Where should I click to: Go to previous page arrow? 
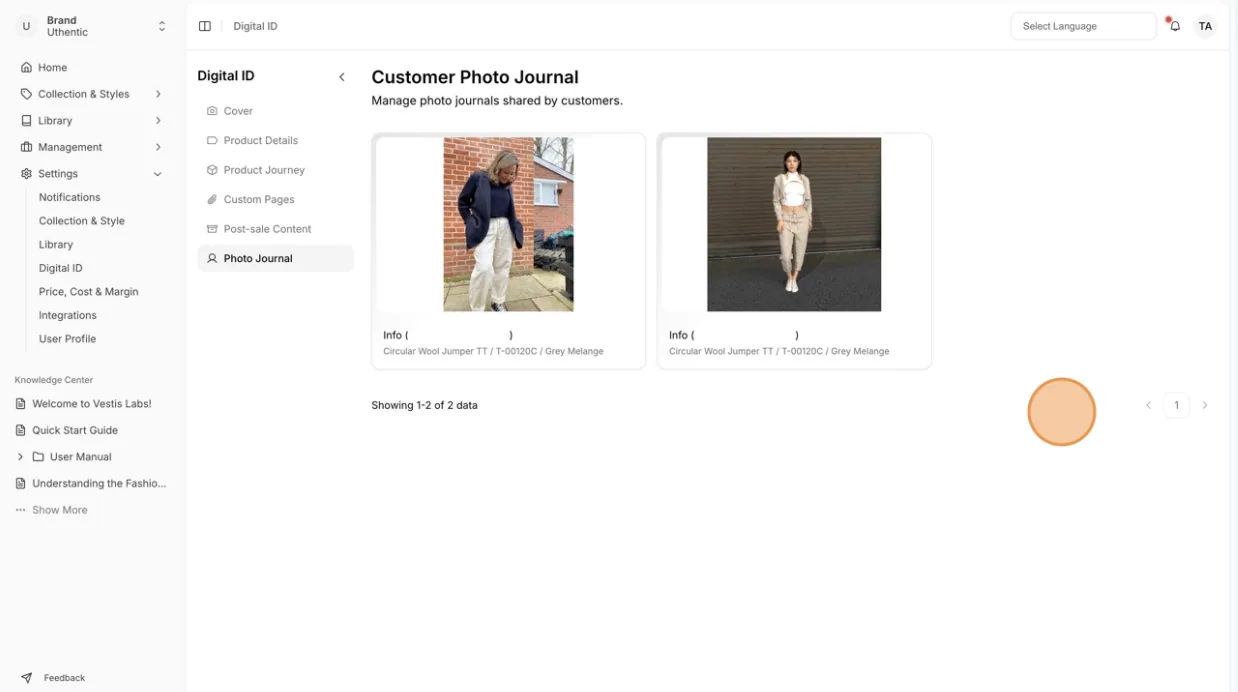(x=1148, y=405)
